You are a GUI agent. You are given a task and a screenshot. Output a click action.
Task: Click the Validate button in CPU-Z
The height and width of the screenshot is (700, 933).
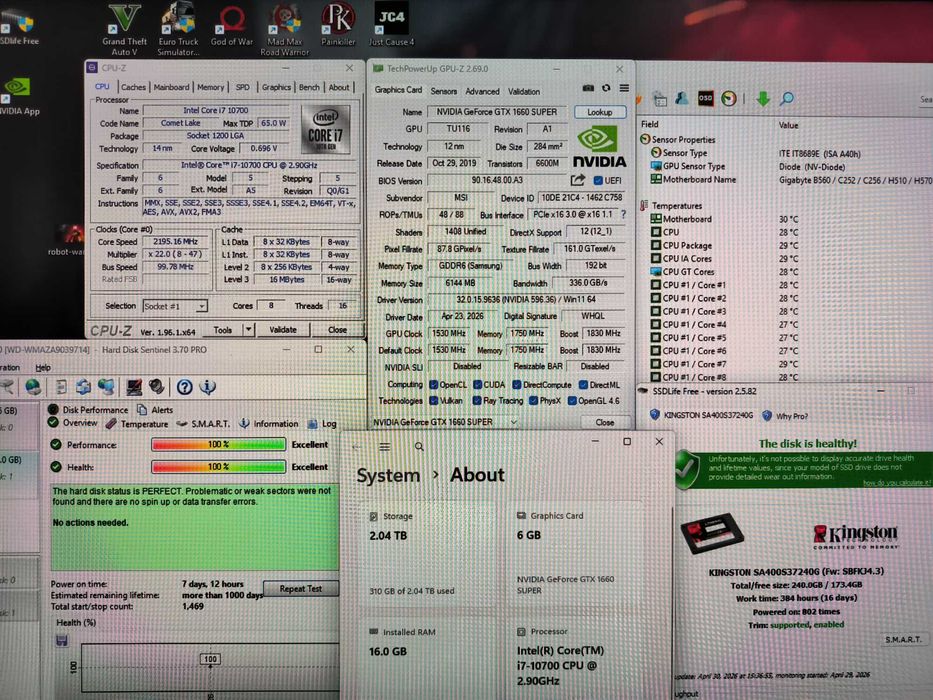(283, 329)
